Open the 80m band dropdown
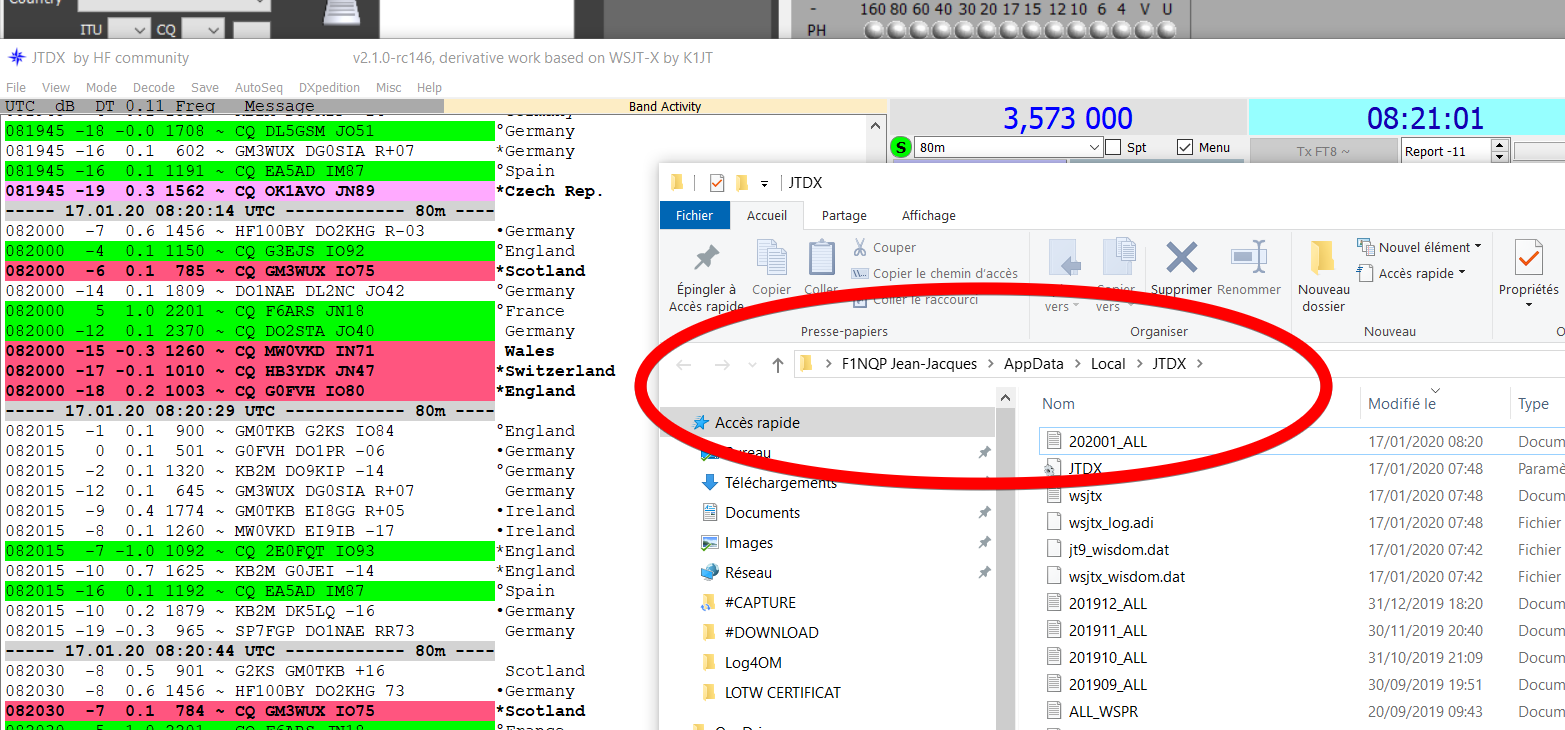This screenshot has height=730, width=1565. (1007, 147)
